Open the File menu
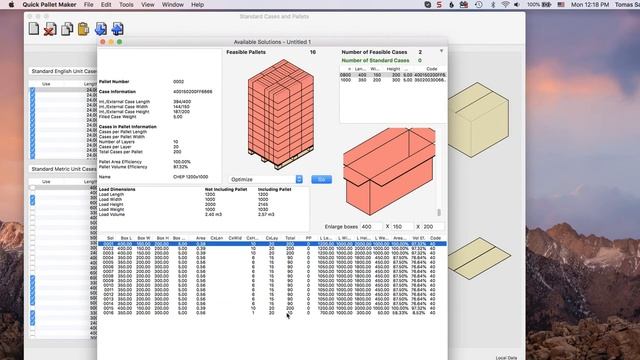This screenshot has height=360, width=640. pos(88,4)
